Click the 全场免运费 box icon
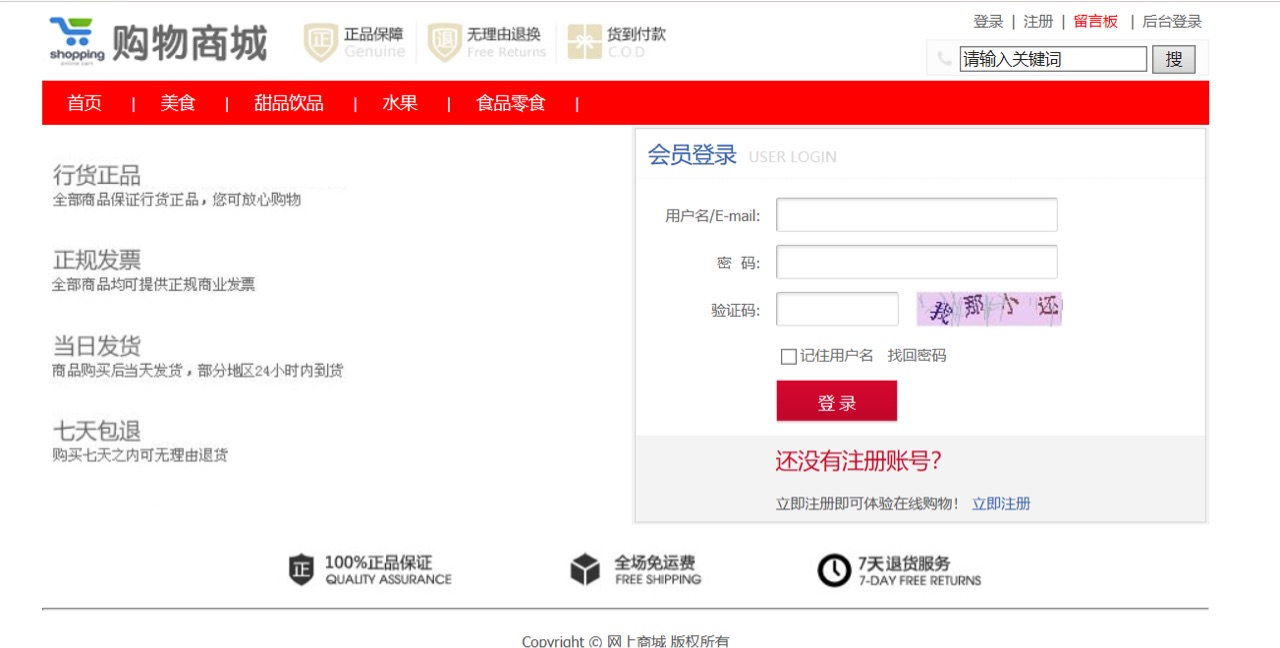The image size is (1280, 648). coord(585,570)
